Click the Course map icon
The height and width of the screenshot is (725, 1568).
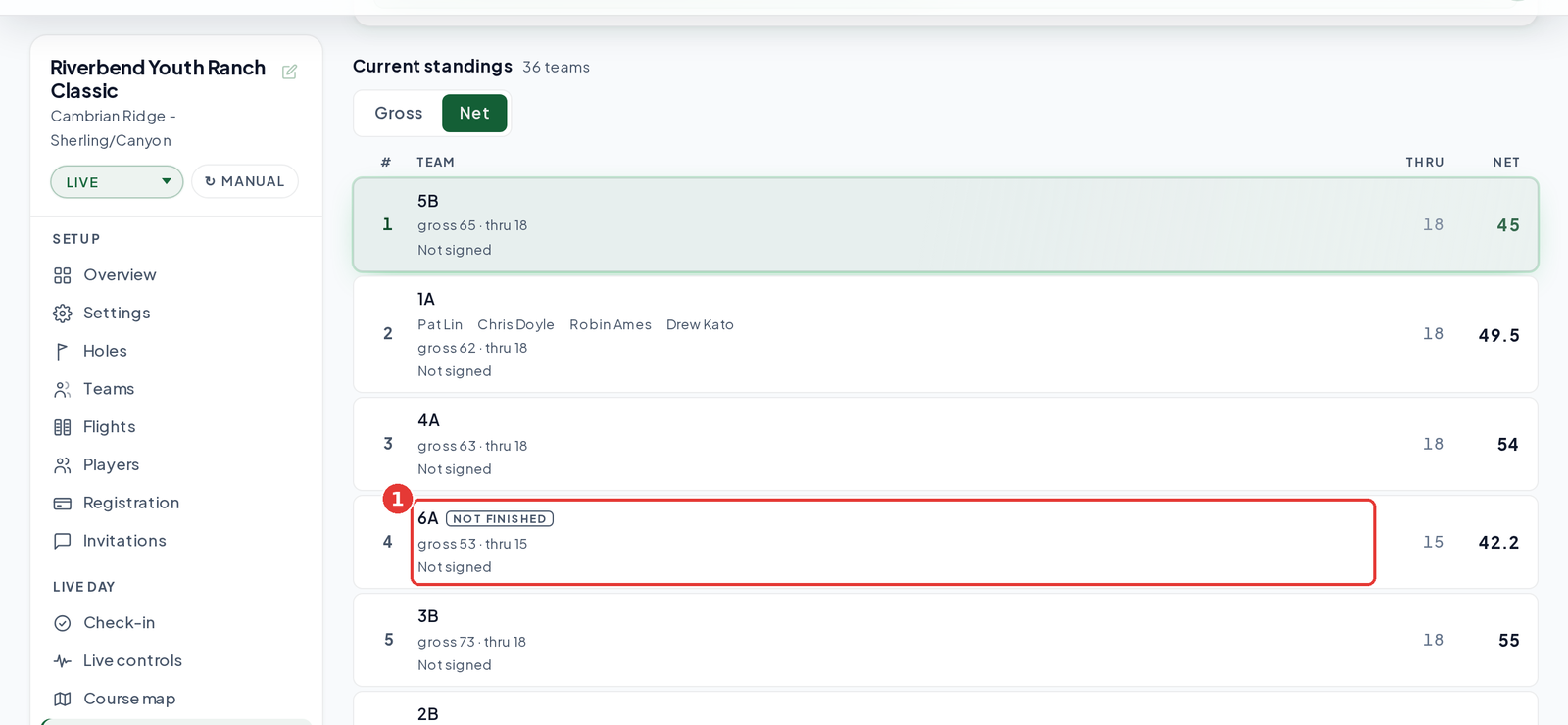[63, 699]
